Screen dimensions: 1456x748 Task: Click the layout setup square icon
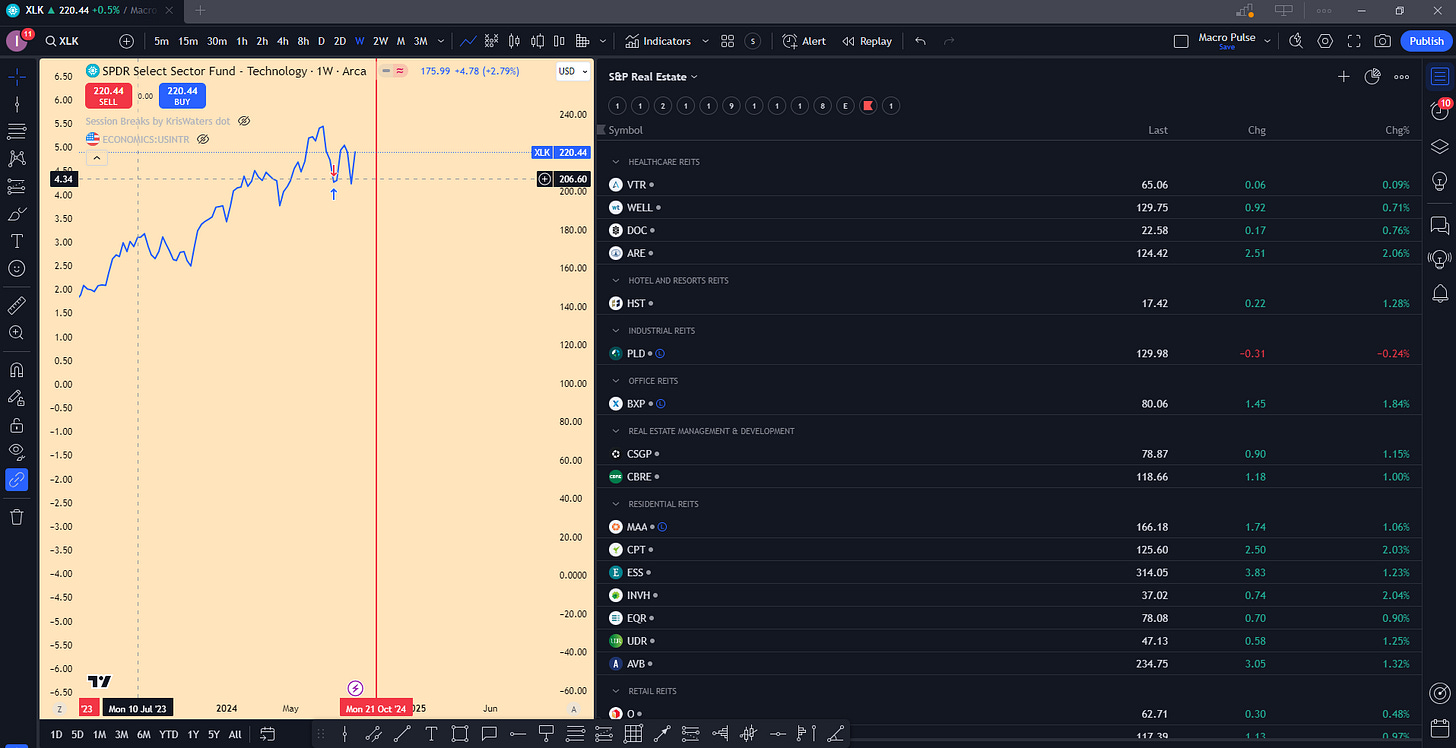pyautogui.click(x=1181, y=41)
